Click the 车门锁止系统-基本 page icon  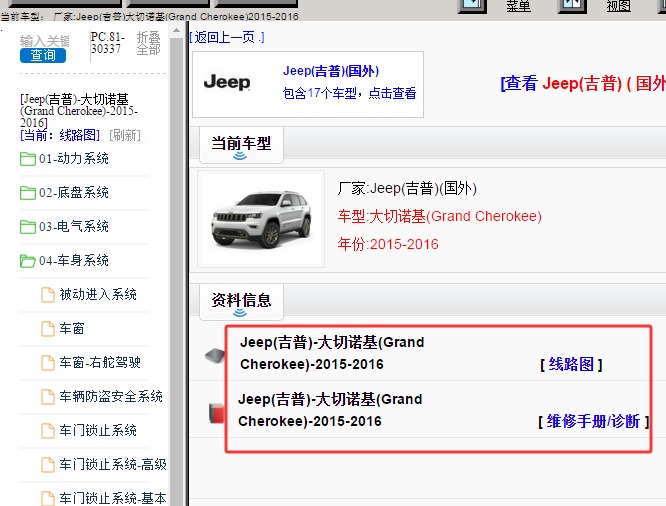pyautogui.click(x=48, y=498)
